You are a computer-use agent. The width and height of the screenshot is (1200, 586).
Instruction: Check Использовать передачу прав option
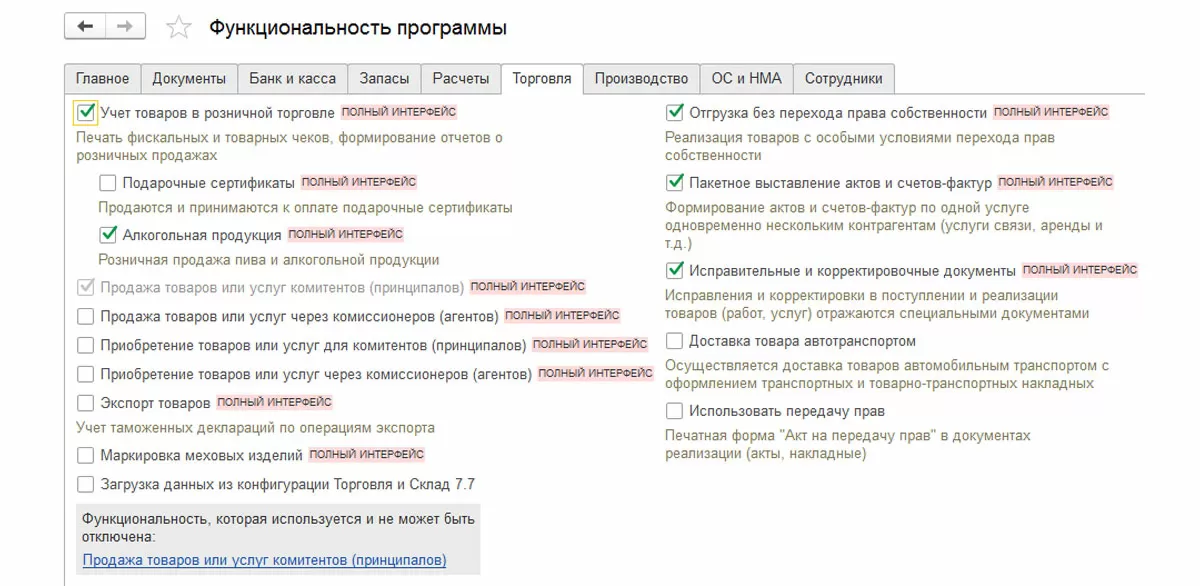coord(674,411)
